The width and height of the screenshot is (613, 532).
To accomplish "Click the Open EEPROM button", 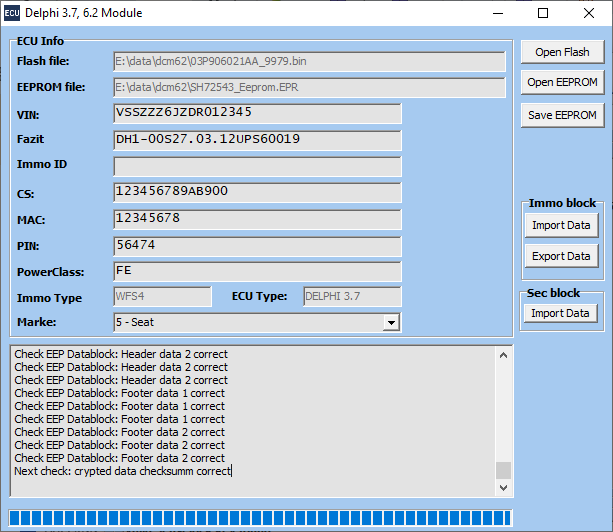I will click(x=562, y=82).
